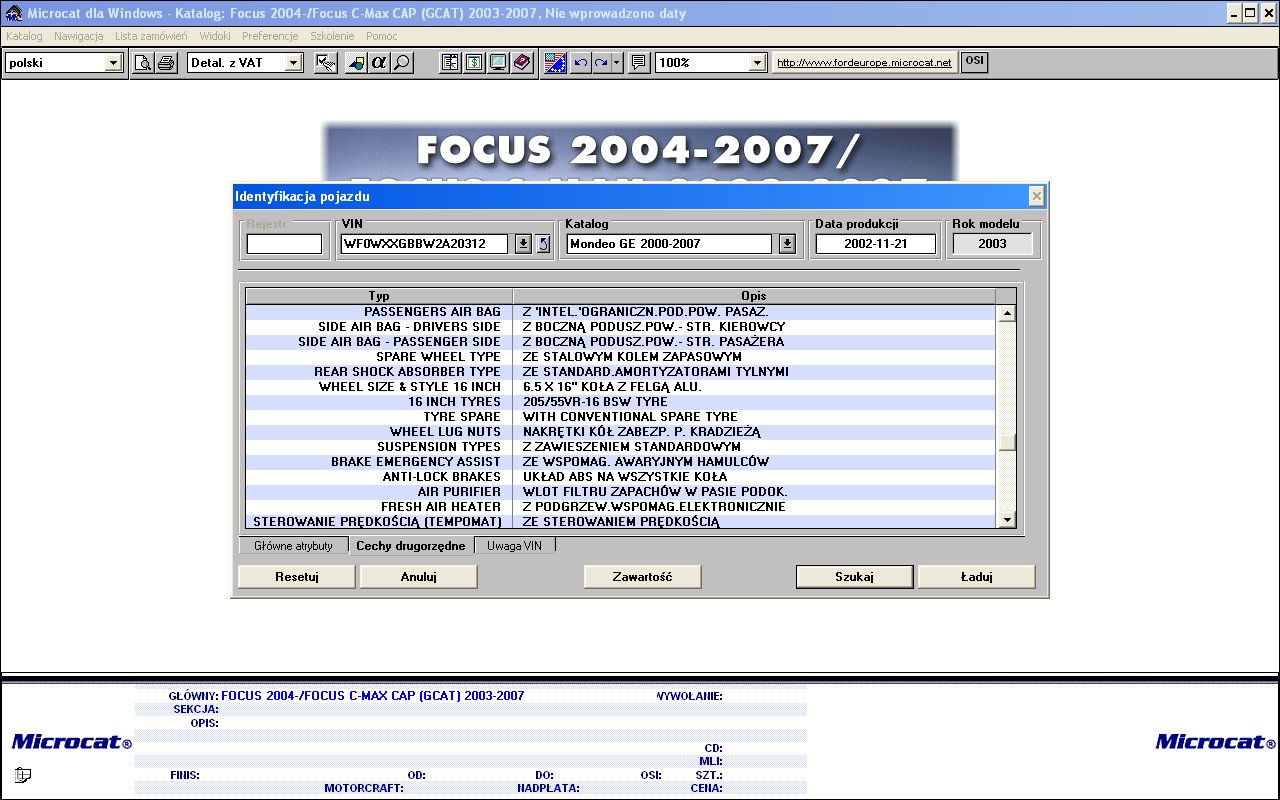1280x800 pixels.
Task: Select the BRAKE EMERGENCY ASSIST row
Action: [x=621, y=462]
